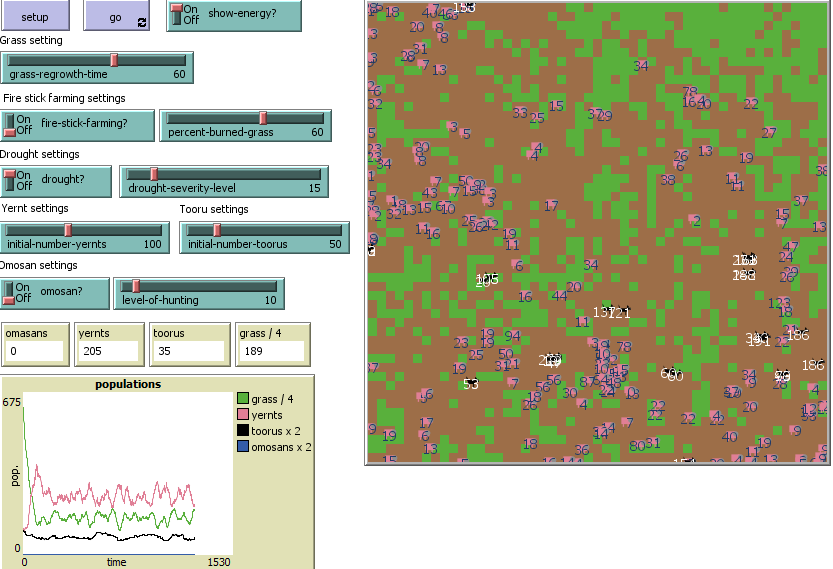Click the yernt labeled 44 in world view
833x569 pixels.
559,296
